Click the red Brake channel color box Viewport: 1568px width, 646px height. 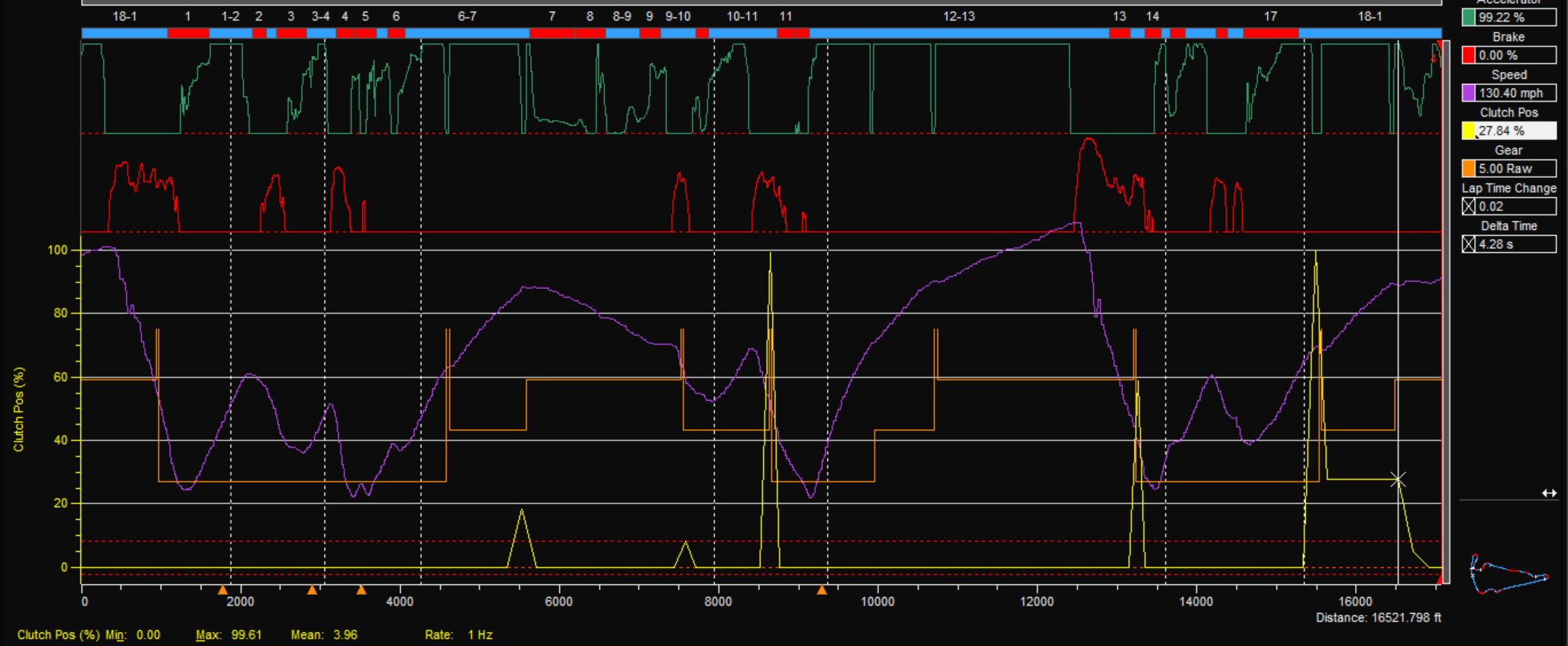1468,55
